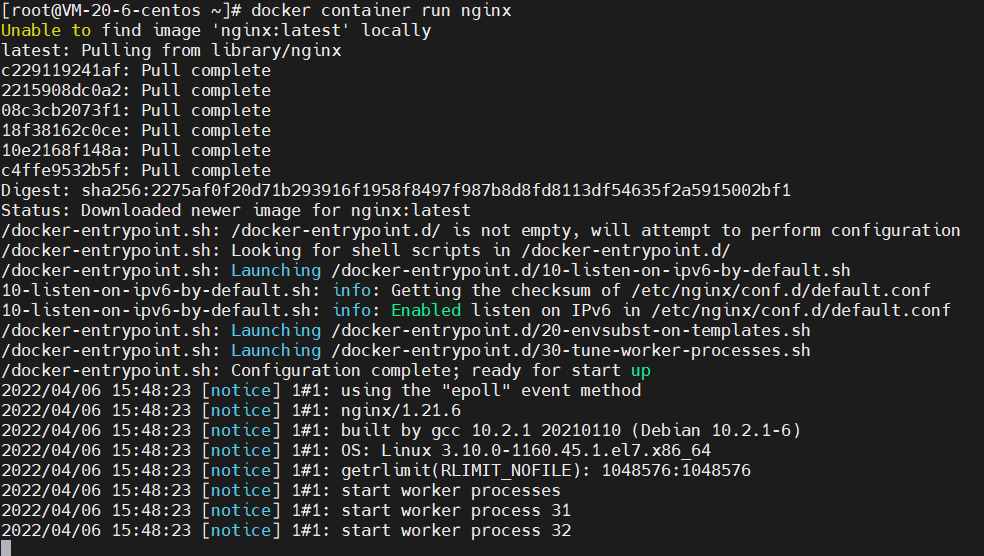Click '/etc/nginx/conf.d/default.conf' on the checksum line
Viewport: 984px width, 556px height.
[781, 291]
